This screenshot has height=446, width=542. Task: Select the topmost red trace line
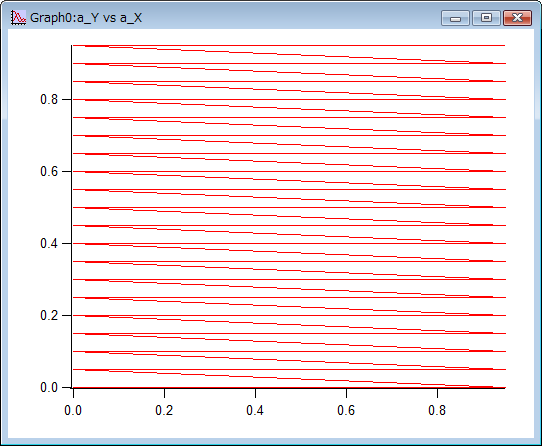(x=289, y=45)
